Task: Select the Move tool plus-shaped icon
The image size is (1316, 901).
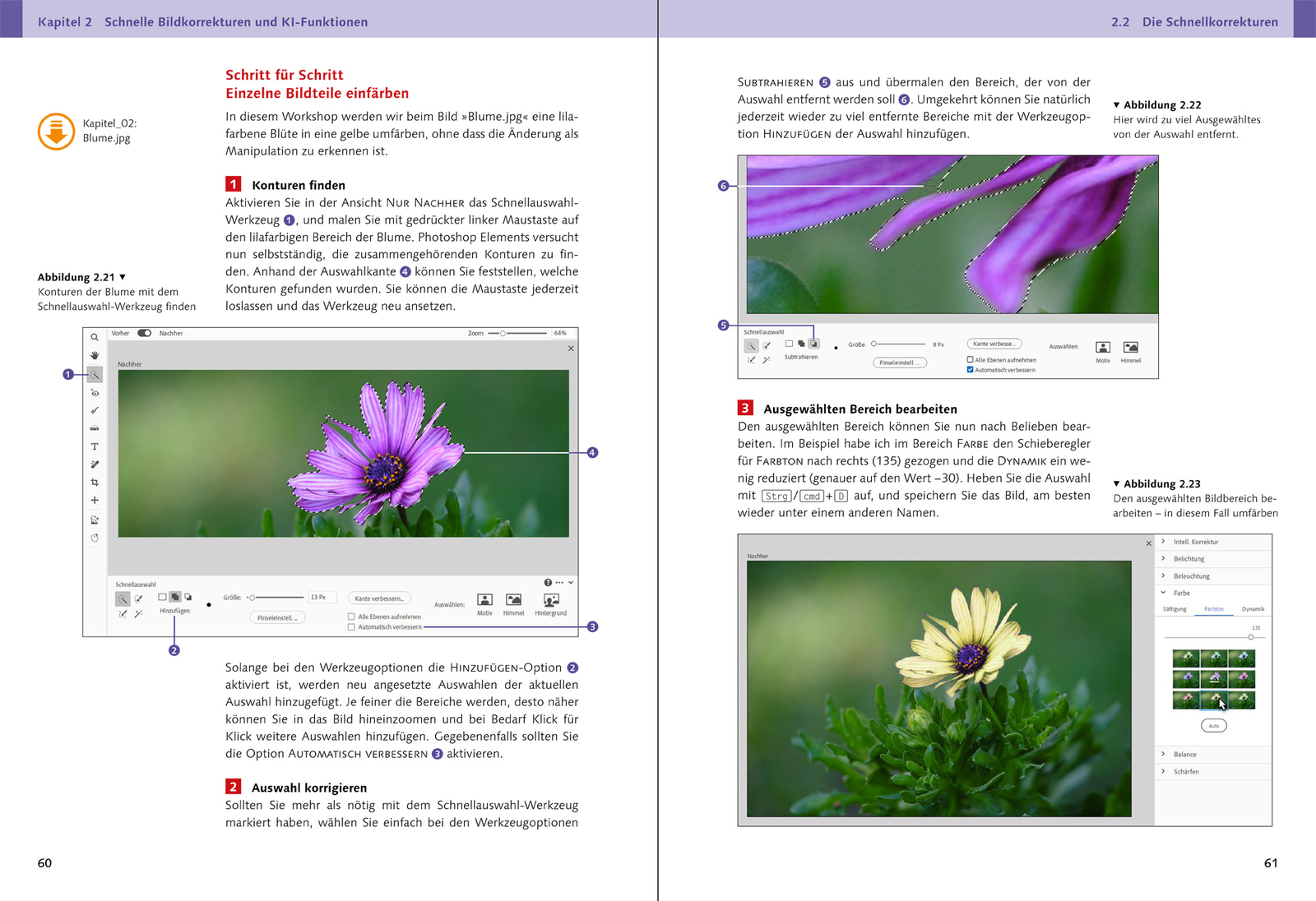Action: point(95,500)
